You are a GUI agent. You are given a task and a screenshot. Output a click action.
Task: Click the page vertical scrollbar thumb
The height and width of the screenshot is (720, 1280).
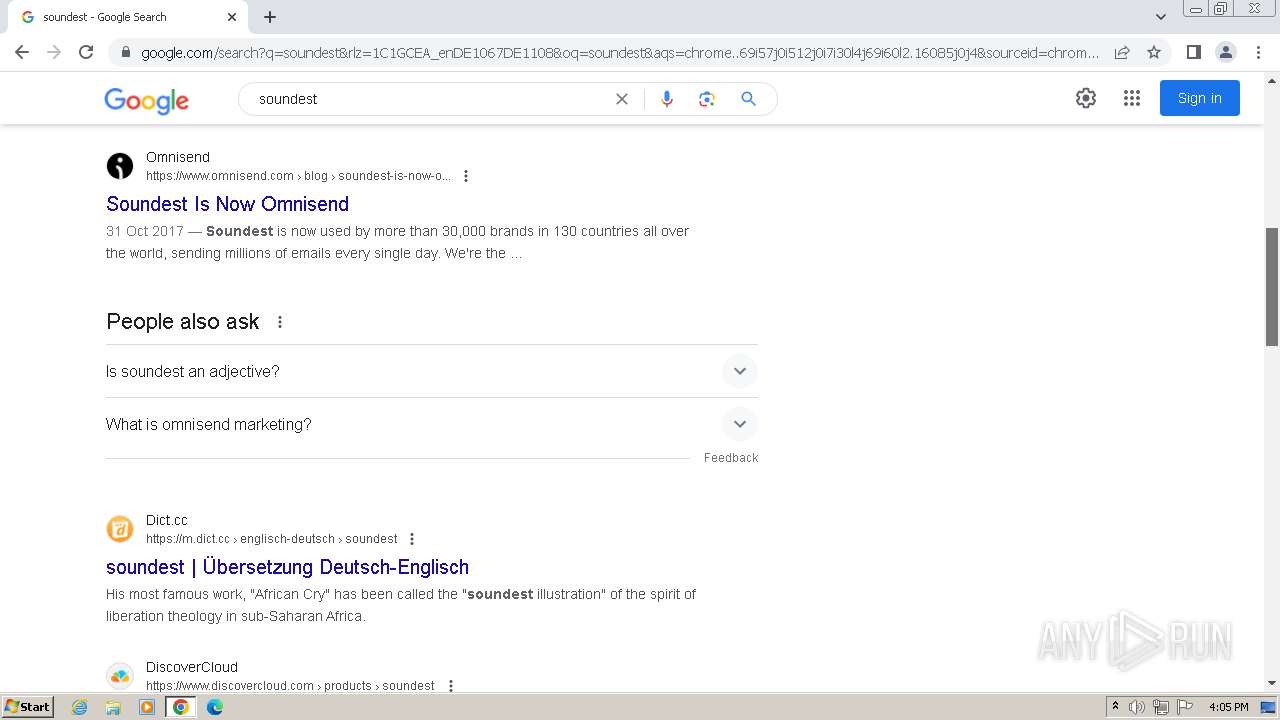[x=1272, y=287]
